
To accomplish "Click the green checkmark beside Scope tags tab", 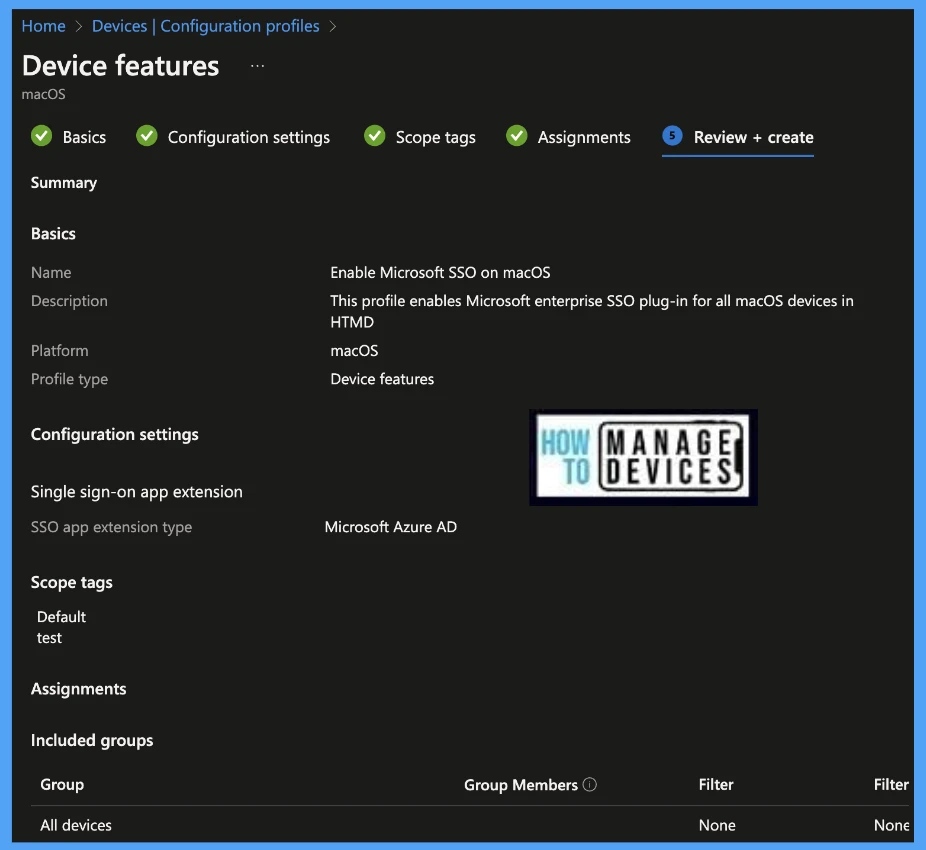I will [x=374, y=136].
